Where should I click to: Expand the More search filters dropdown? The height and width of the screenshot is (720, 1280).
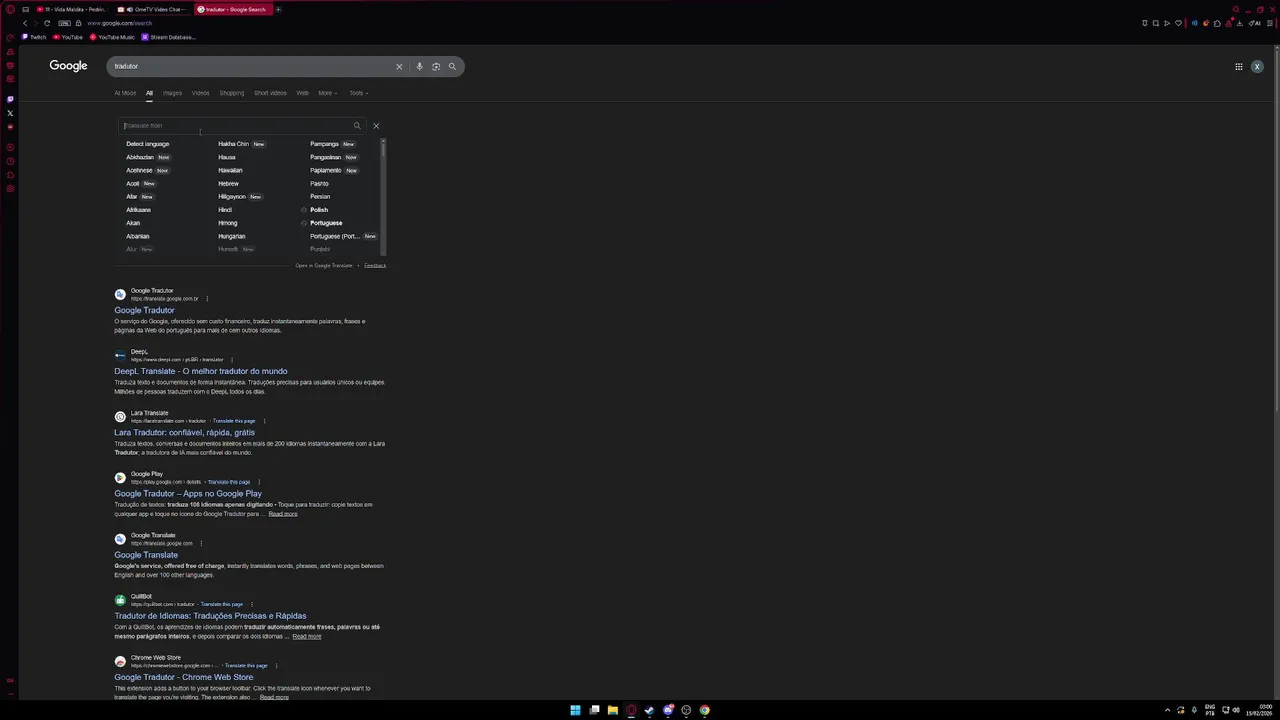point(327,93)
